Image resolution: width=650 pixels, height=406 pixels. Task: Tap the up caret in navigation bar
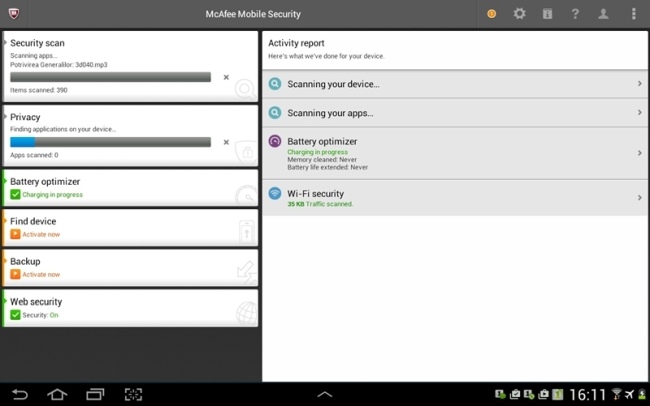click(325, 394)
